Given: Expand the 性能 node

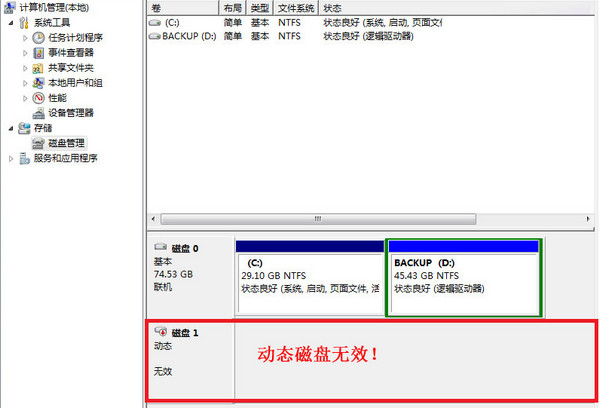Looking at the screenshot, I should pyautogui.click(x=25, y=98).
